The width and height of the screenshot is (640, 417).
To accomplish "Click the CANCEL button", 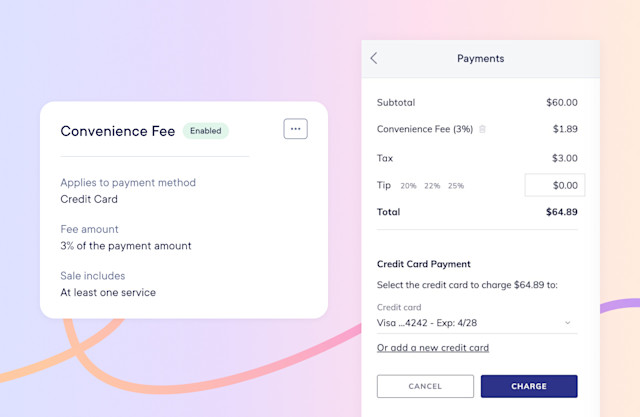I will [x=425, y=386].
